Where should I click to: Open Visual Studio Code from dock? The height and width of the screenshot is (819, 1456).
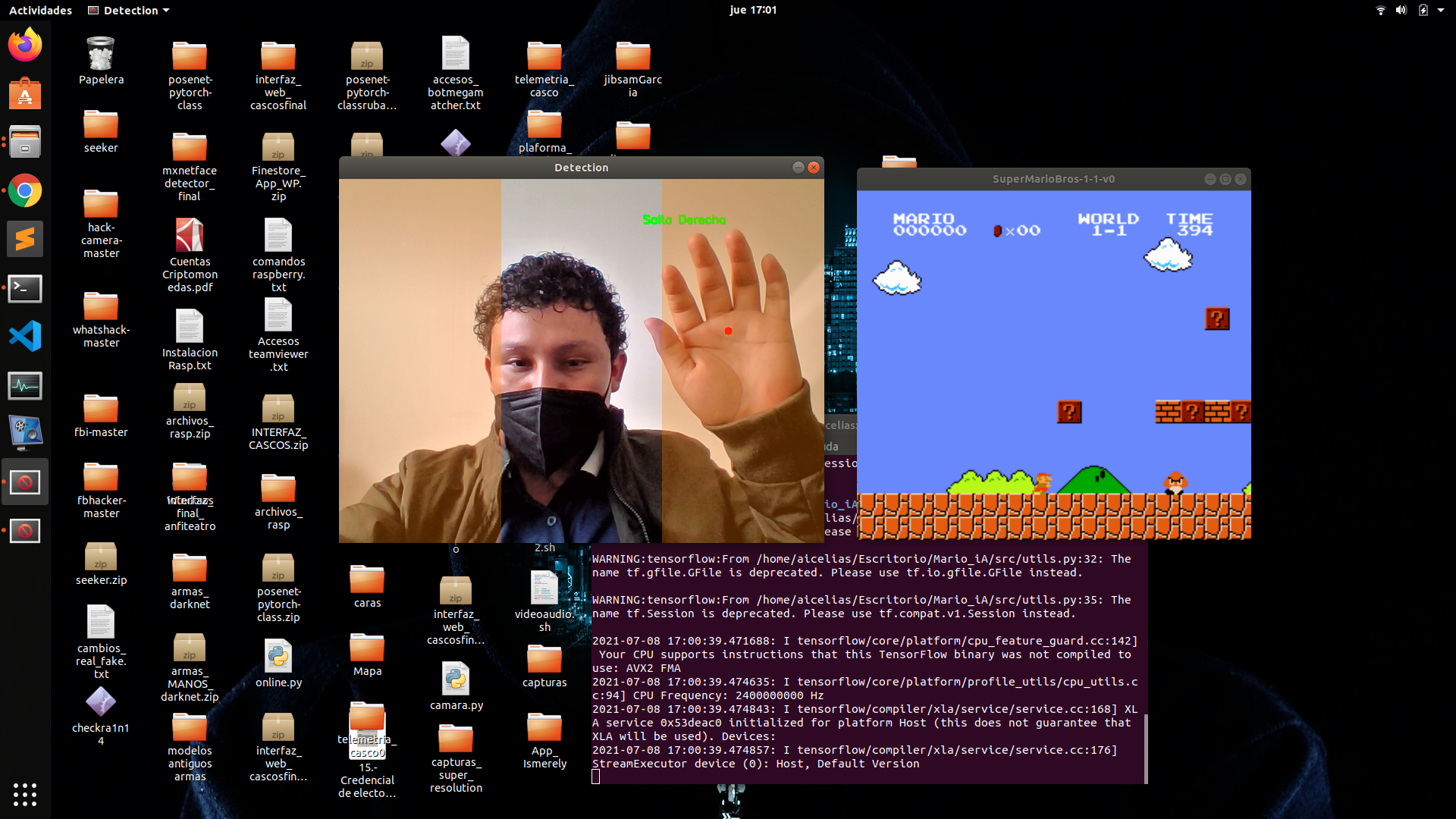coord(25,336)
